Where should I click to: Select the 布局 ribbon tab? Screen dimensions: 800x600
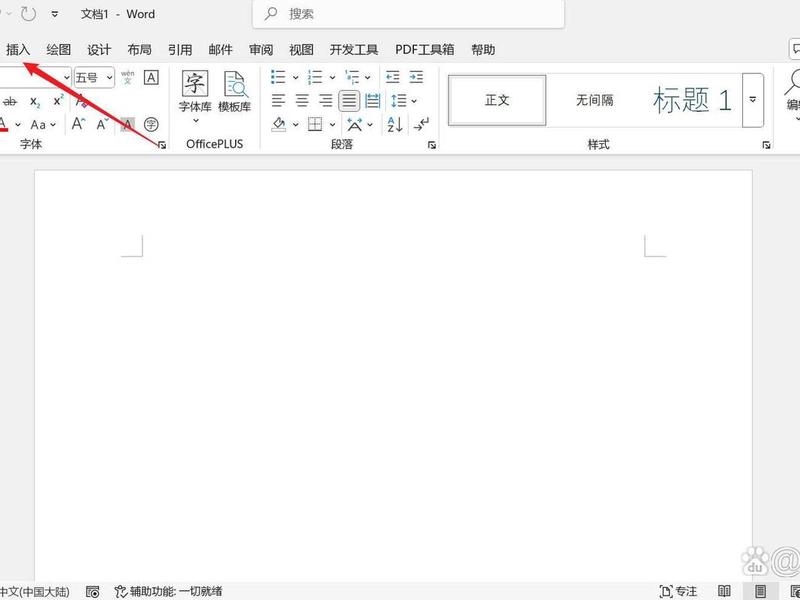[x=139, y=49]
